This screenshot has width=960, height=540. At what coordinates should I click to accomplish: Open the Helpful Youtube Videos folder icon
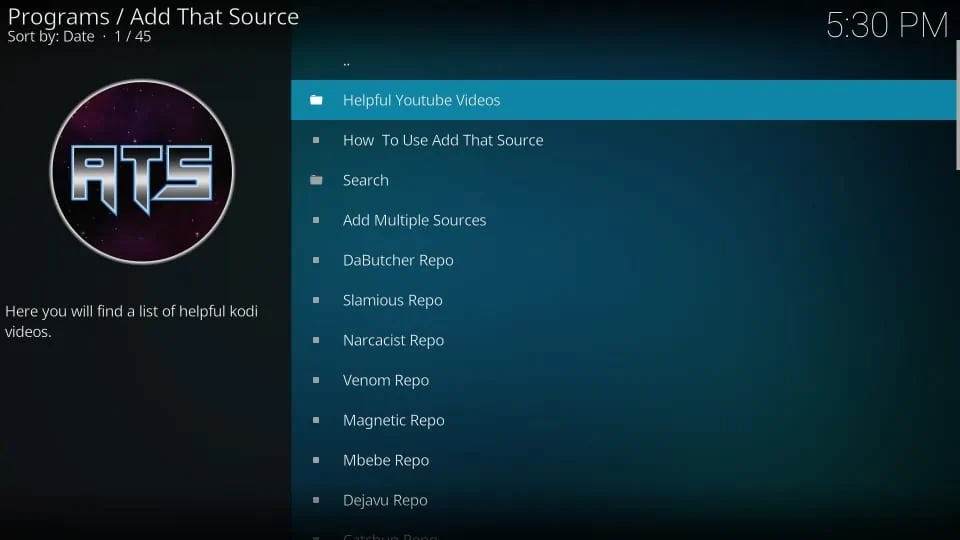pos(316,100)
